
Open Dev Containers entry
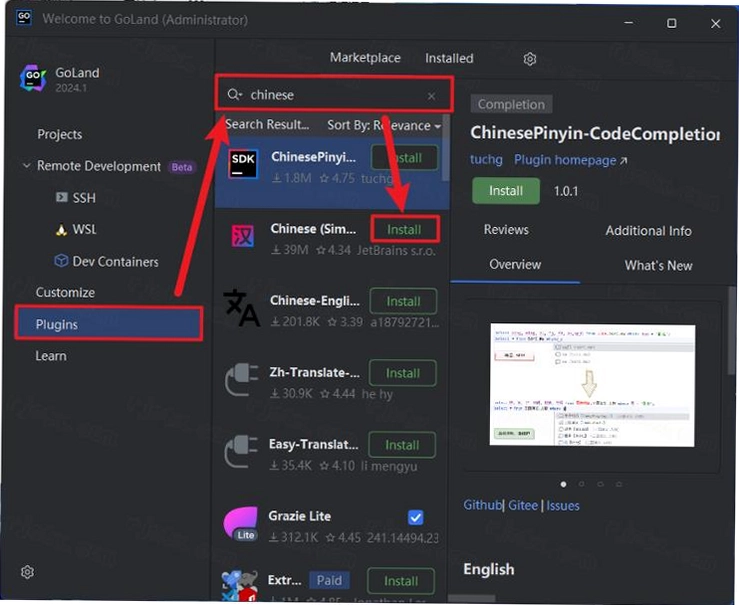pyautogui.click(x=115, y=262)
